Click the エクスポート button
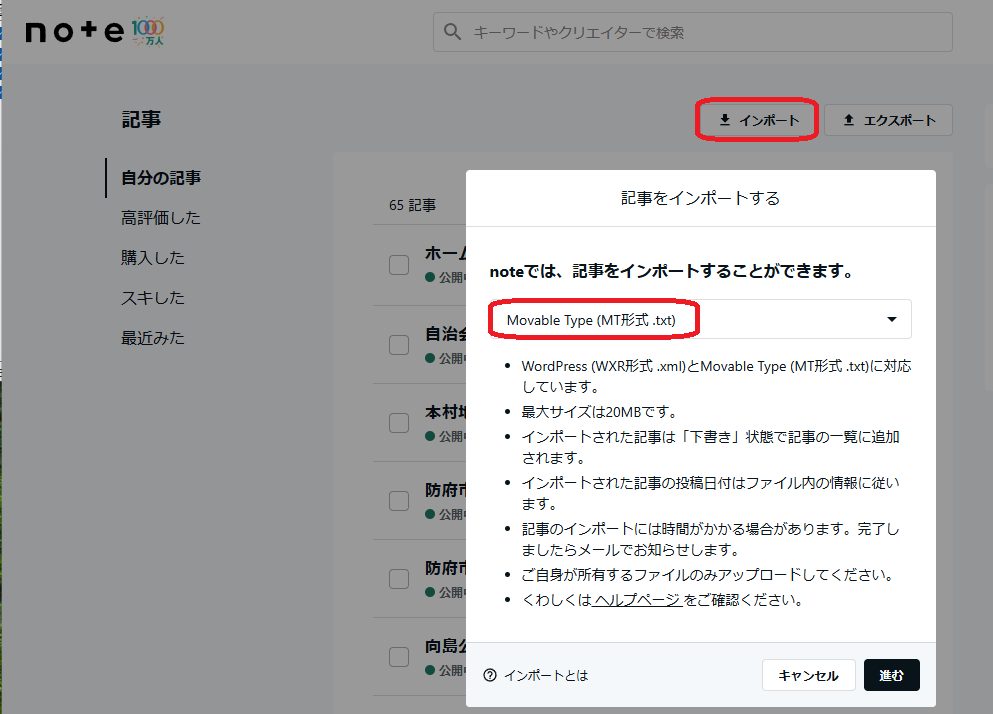993x714 pixels. tap(888, 120)
